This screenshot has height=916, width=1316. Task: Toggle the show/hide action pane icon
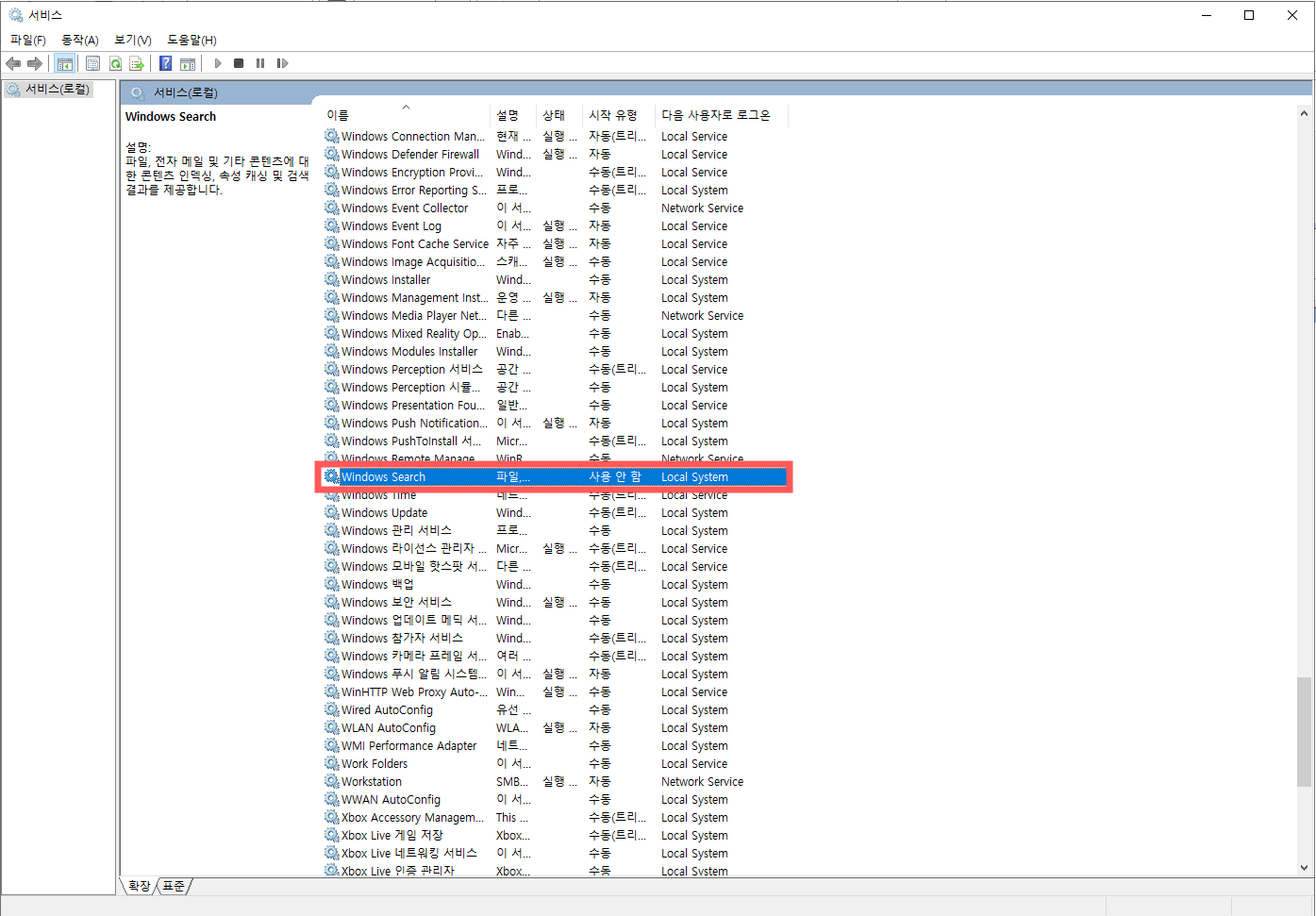(188, 63)
